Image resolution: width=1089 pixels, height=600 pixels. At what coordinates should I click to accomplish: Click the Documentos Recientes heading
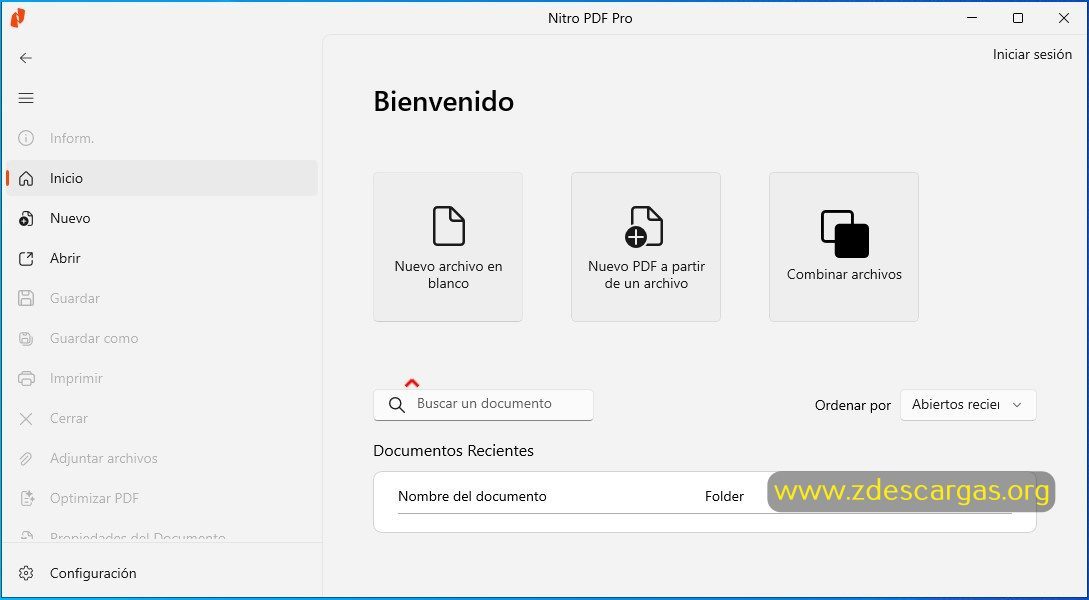[x=454, y=451]
